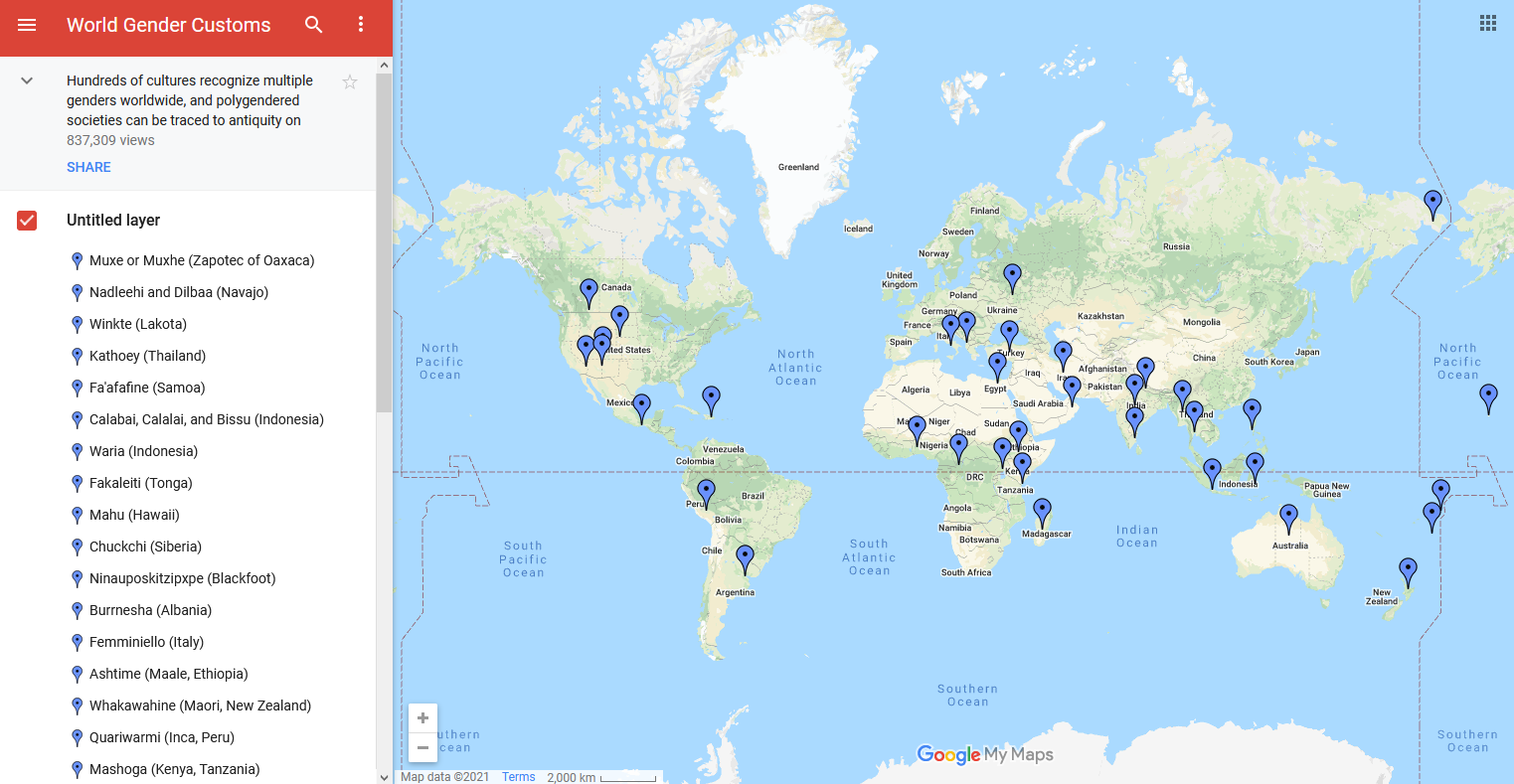Image resolution: width=1514 pixels, height=784 pixels.
Task: Click the map pin on Madagascar
Action: 1042,512
